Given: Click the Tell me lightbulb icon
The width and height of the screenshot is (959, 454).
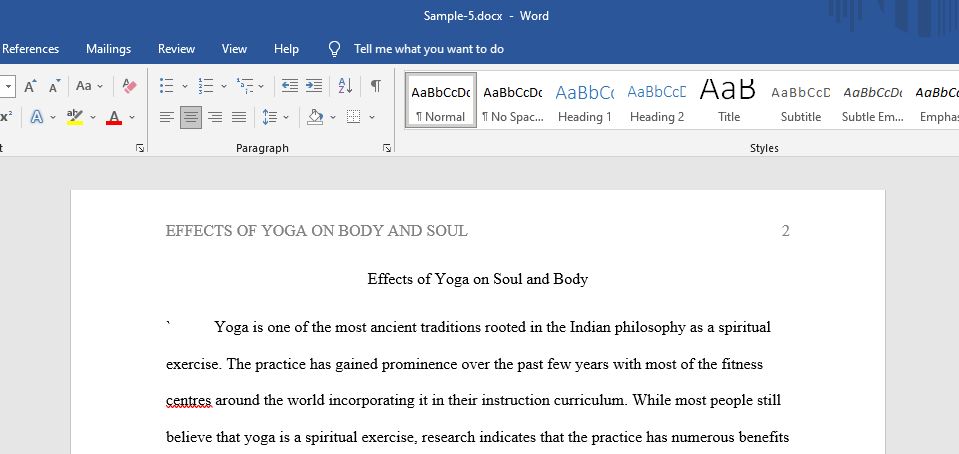Looking at the screenshot, I should pyautogui.click(x=335, y=49).
